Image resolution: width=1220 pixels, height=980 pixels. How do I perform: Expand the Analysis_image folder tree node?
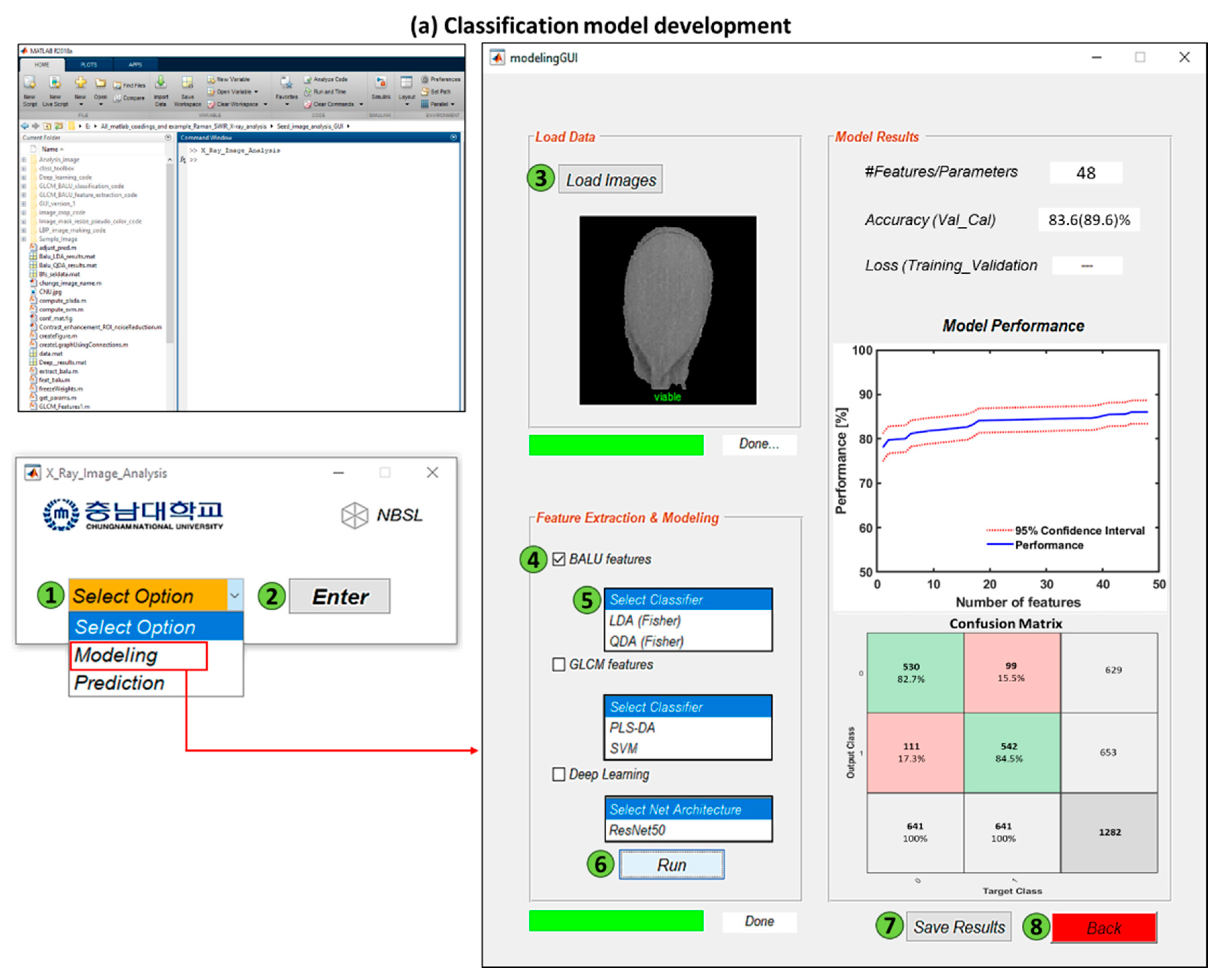point(24,160)
